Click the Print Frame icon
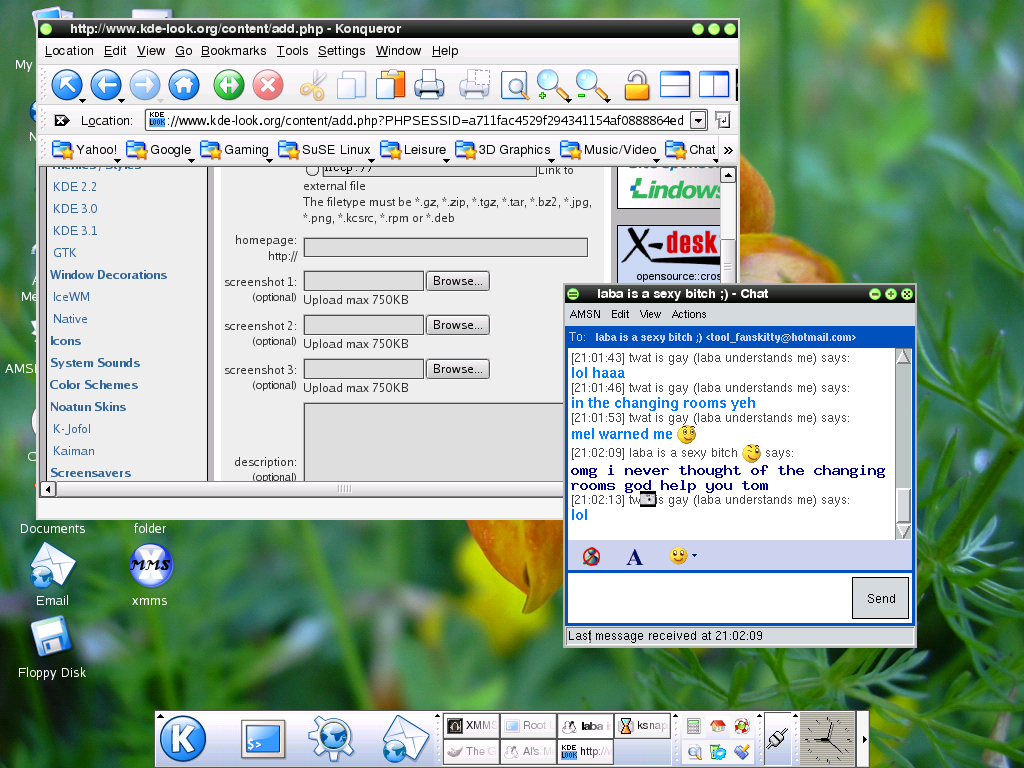Screen dimensions: 1024x768 point(475,85)
